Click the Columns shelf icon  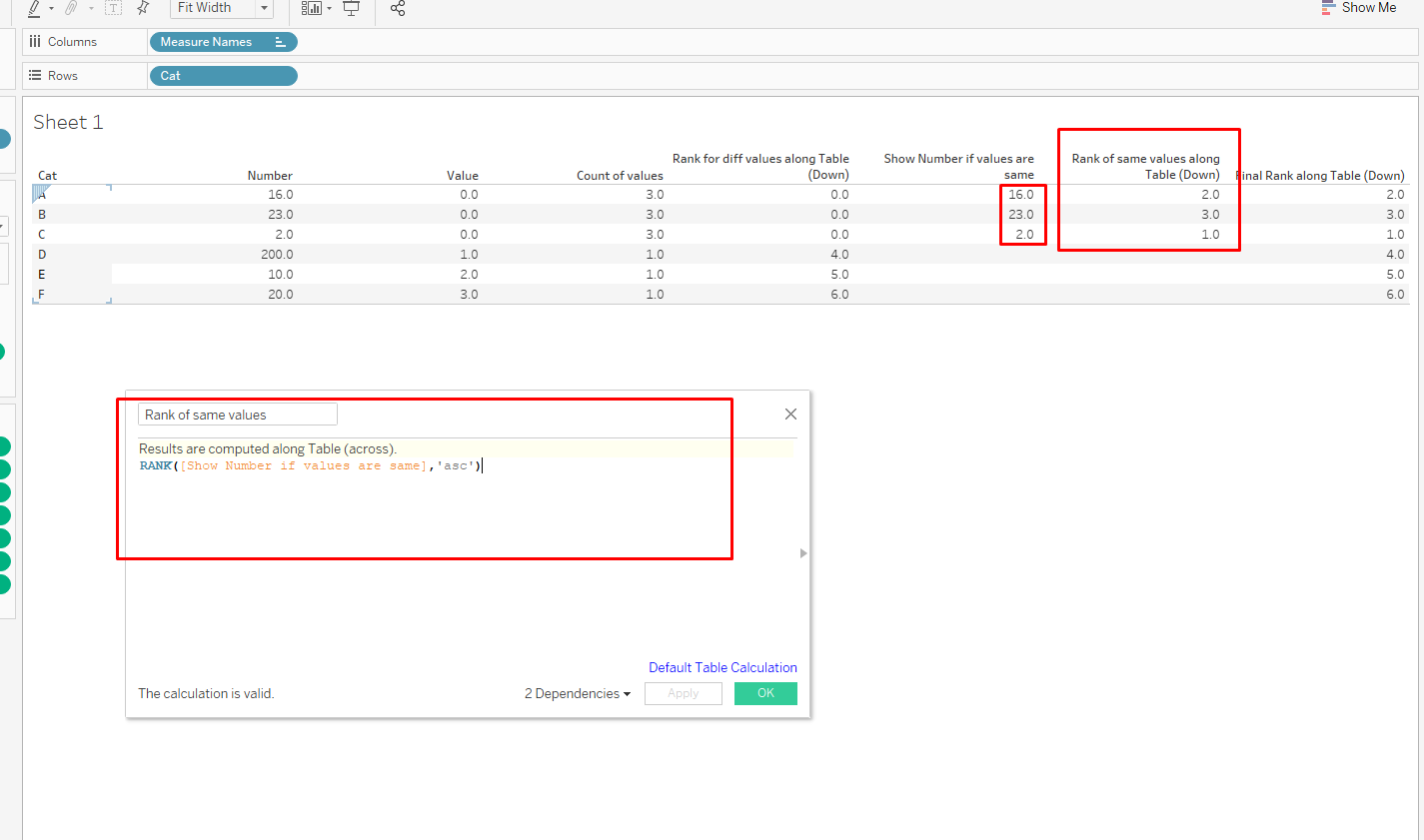click(35, 42)
